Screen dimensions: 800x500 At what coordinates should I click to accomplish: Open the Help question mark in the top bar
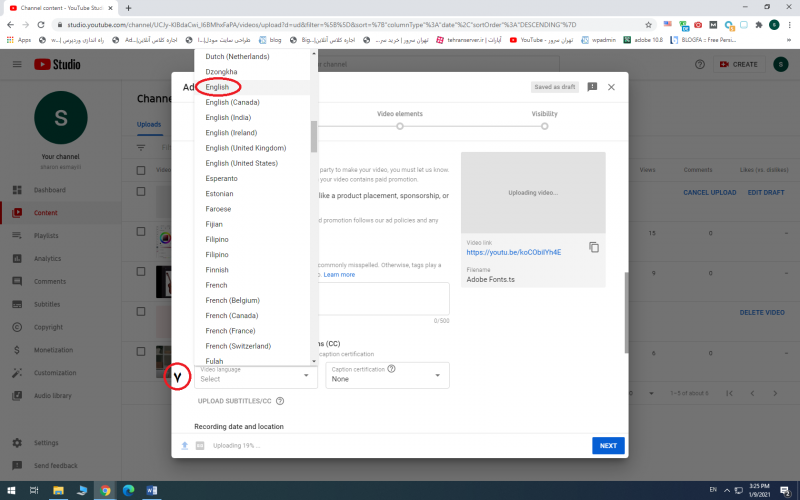[x=699, y=64]
